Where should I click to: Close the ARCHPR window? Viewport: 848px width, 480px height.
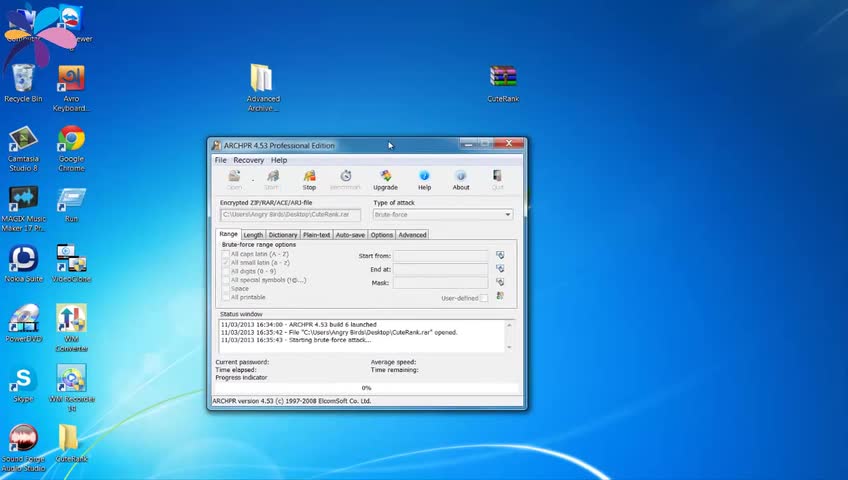[x=508, y=143]
